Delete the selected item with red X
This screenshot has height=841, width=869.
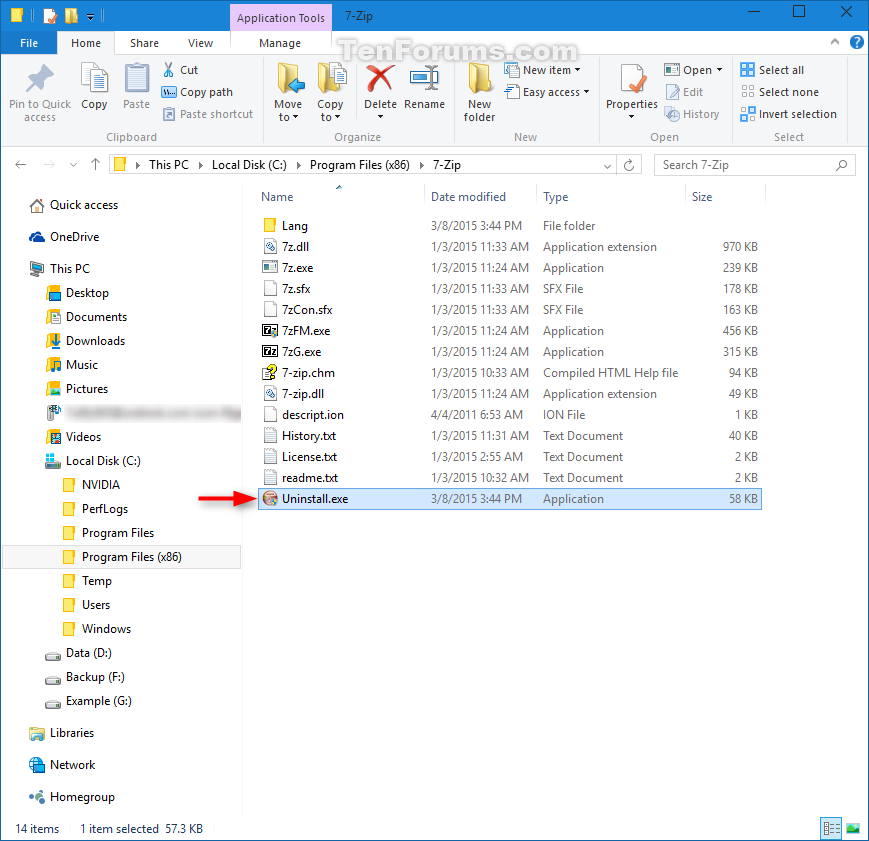tap(380, 78)
